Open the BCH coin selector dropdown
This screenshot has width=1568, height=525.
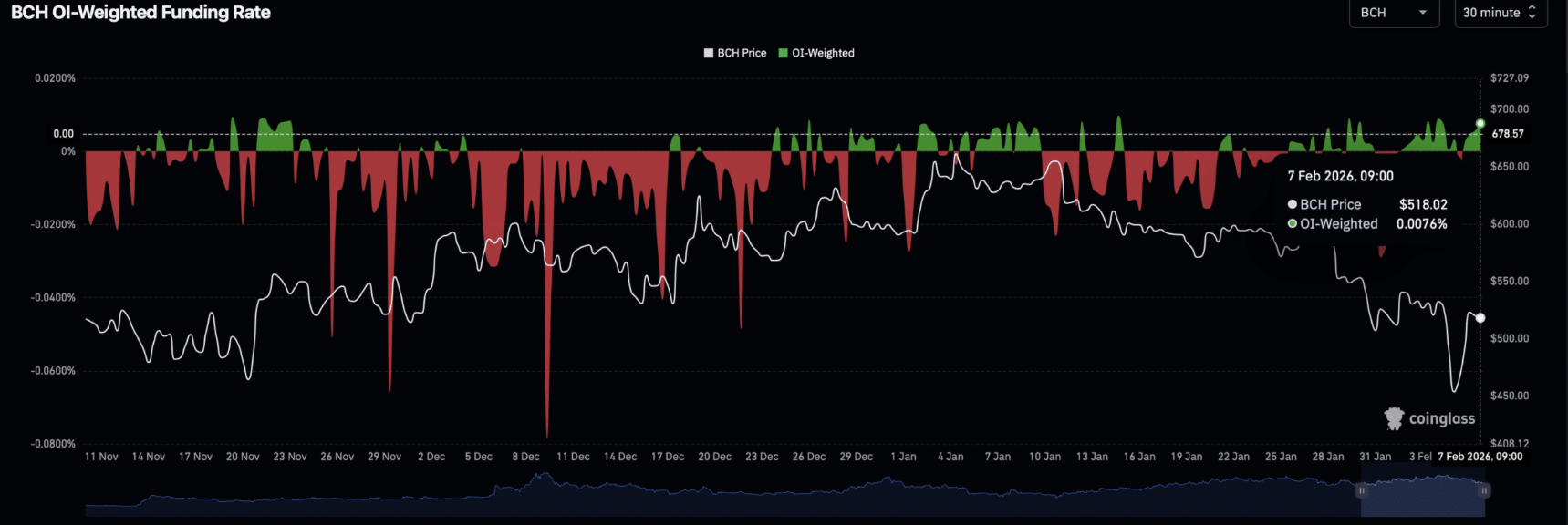(x=1393, y=13)
